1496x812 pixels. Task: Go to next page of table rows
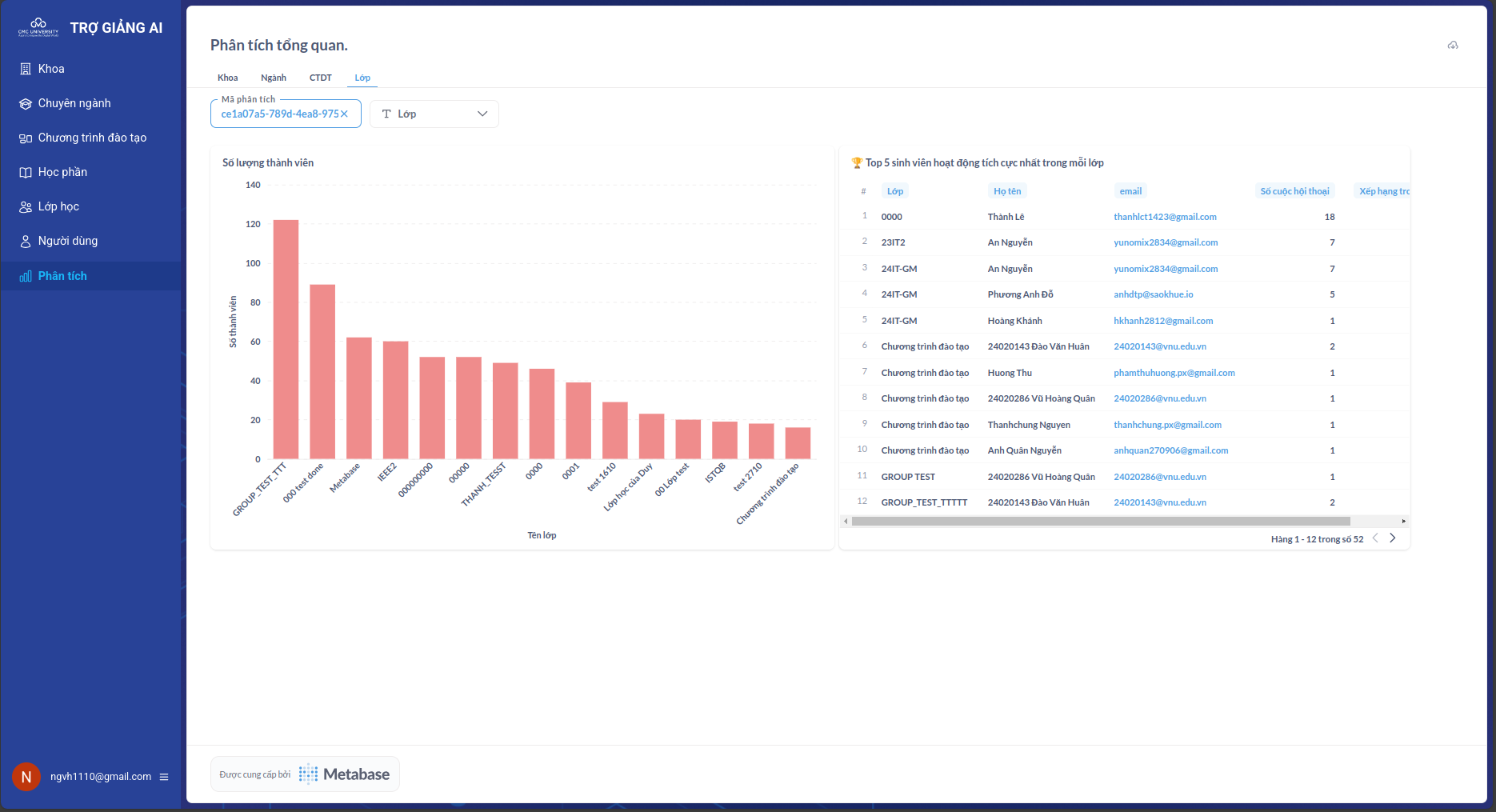[1393, 538]
